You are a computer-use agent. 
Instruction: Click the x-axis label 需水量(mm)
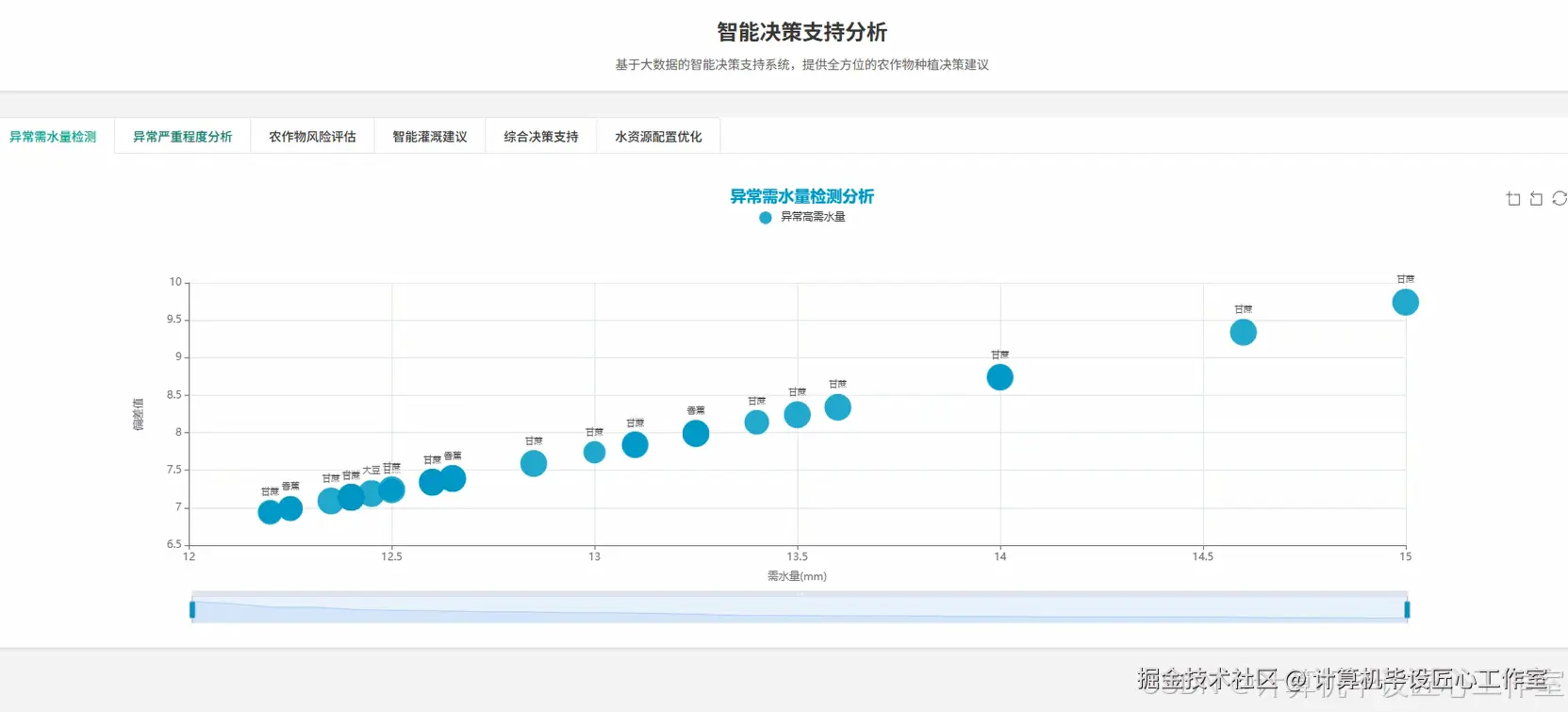[797, 576]
